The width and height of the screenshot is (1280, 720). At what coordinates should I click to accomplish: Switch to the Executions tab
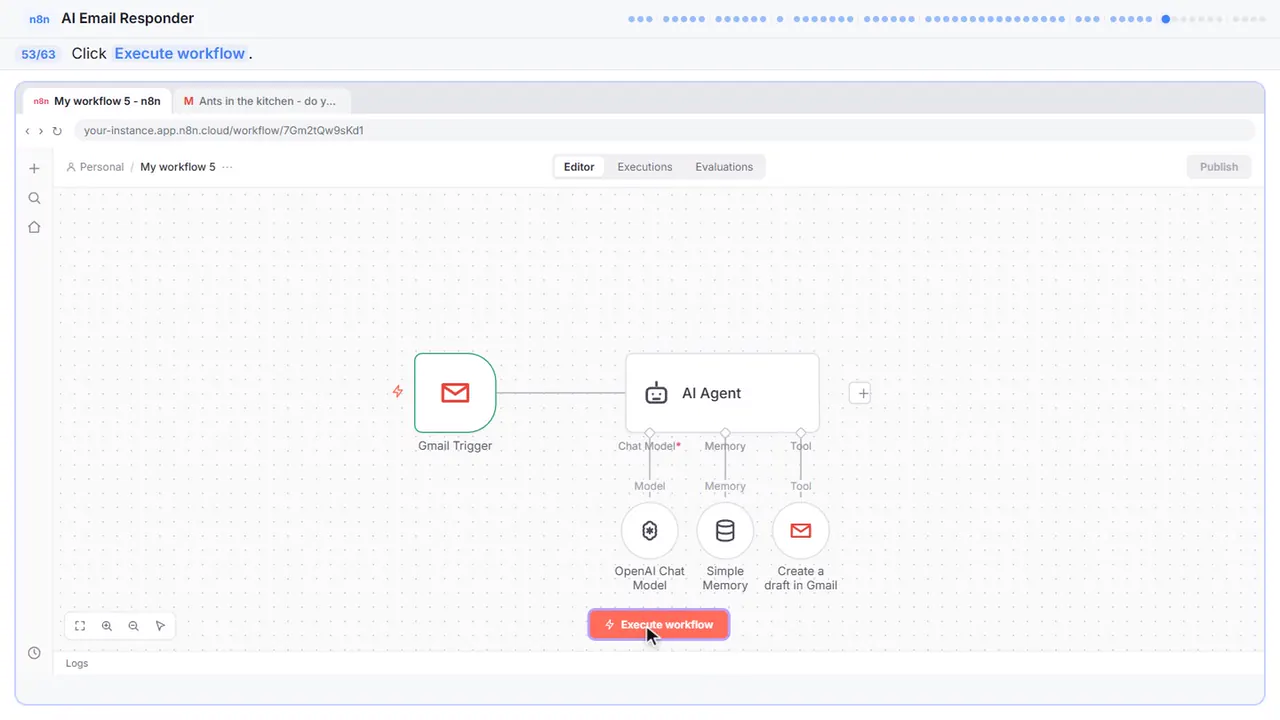(645, 167)
